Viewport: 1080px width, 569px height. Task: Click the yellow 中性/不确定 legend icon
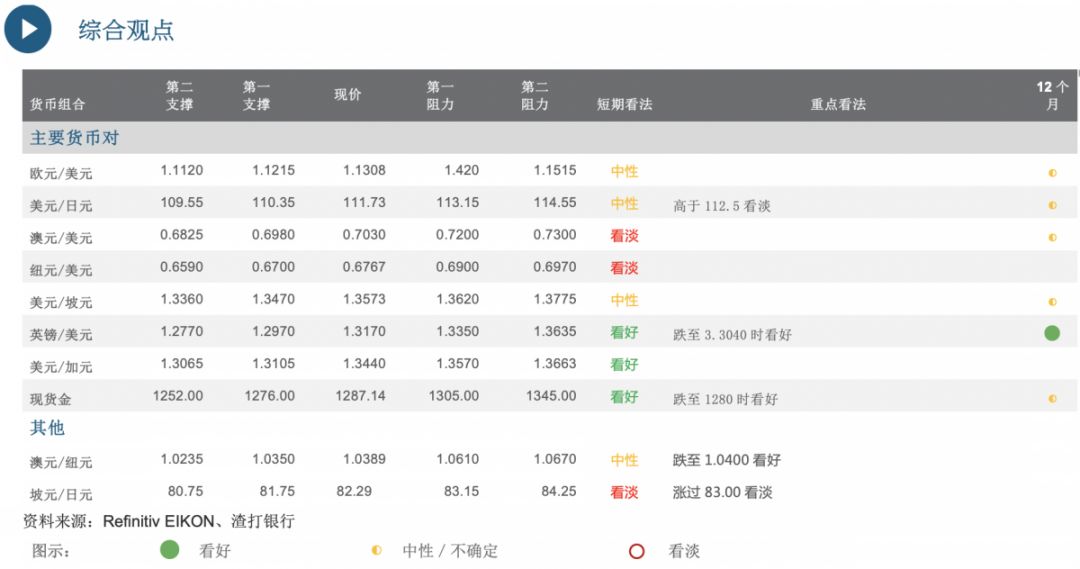click(x=376, y=550)
